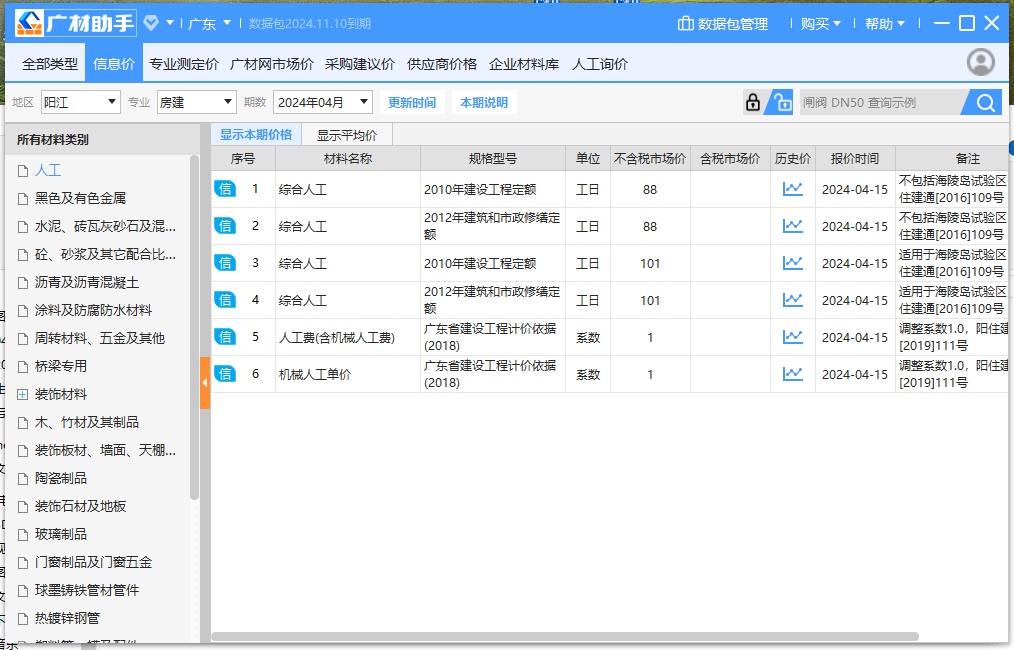Switch to 采购建议价 tab

360,63
